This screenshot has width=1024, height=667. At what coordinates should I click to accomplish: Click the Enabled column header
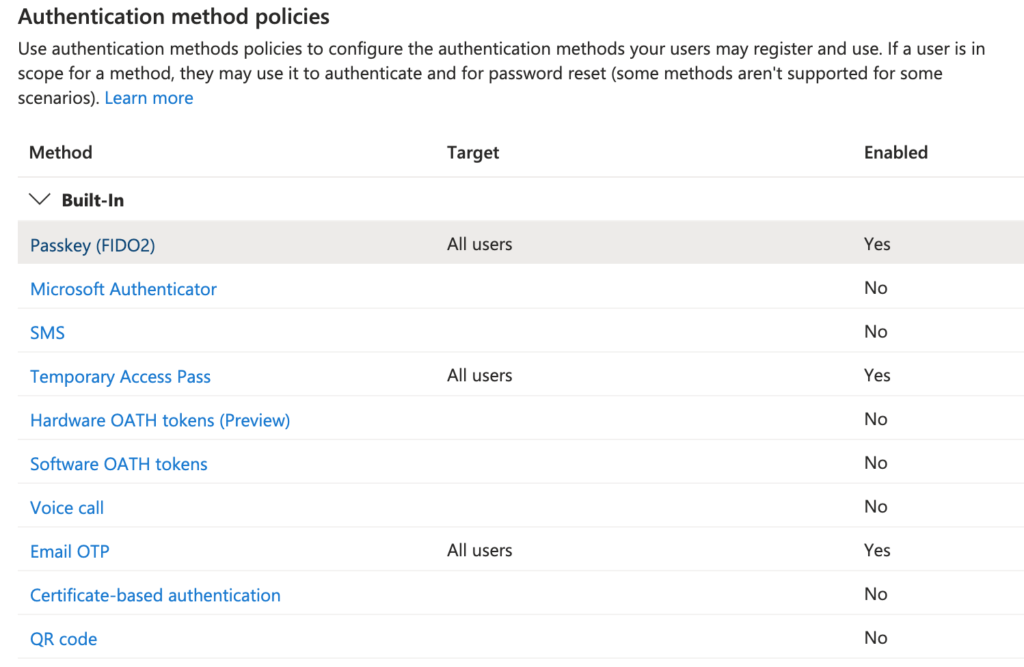point(895,153)
